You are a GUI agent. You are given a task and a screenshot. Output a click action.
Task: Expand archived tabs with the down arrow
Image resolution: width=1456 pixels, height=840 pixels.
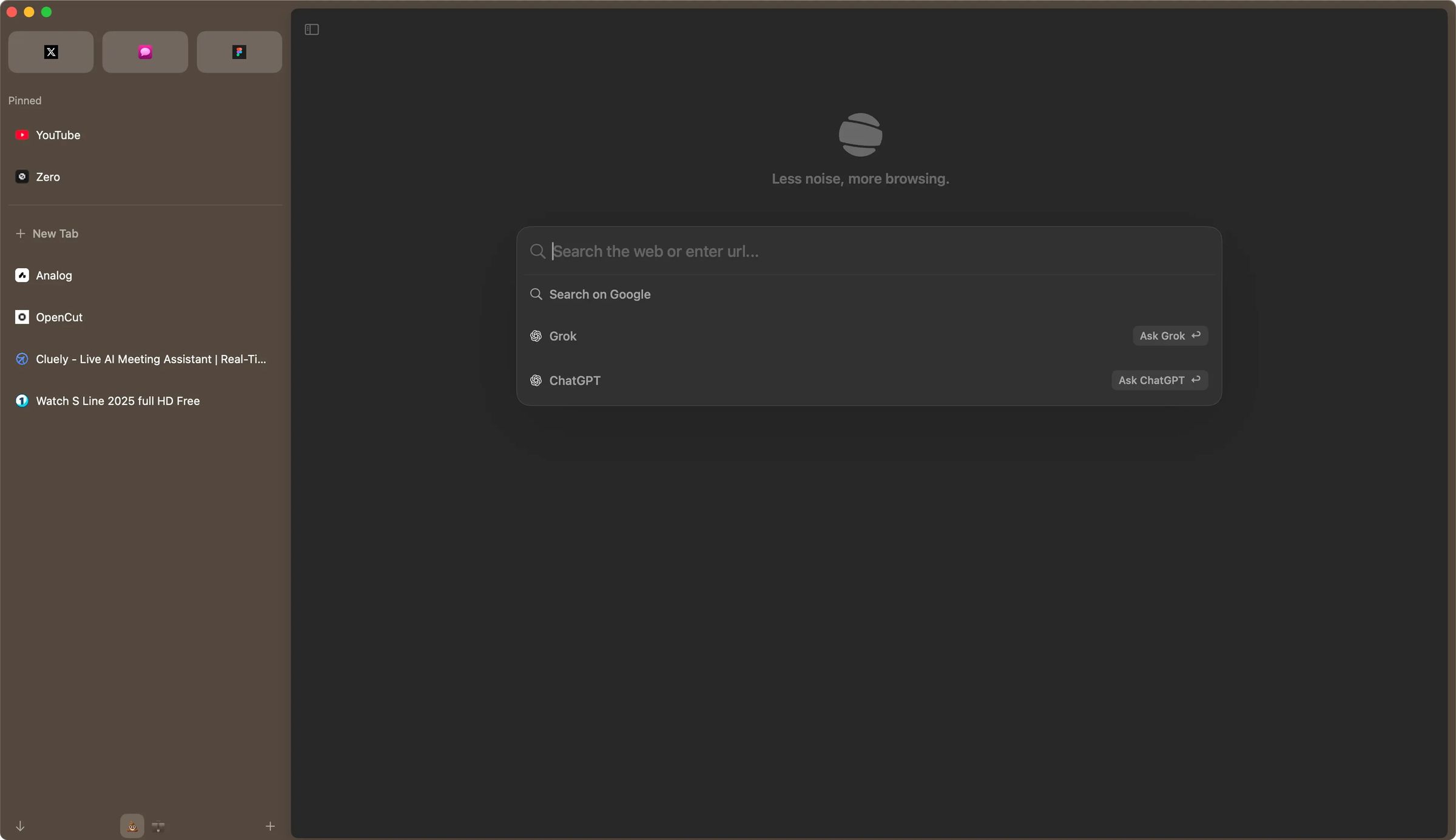tap(20, 825)
